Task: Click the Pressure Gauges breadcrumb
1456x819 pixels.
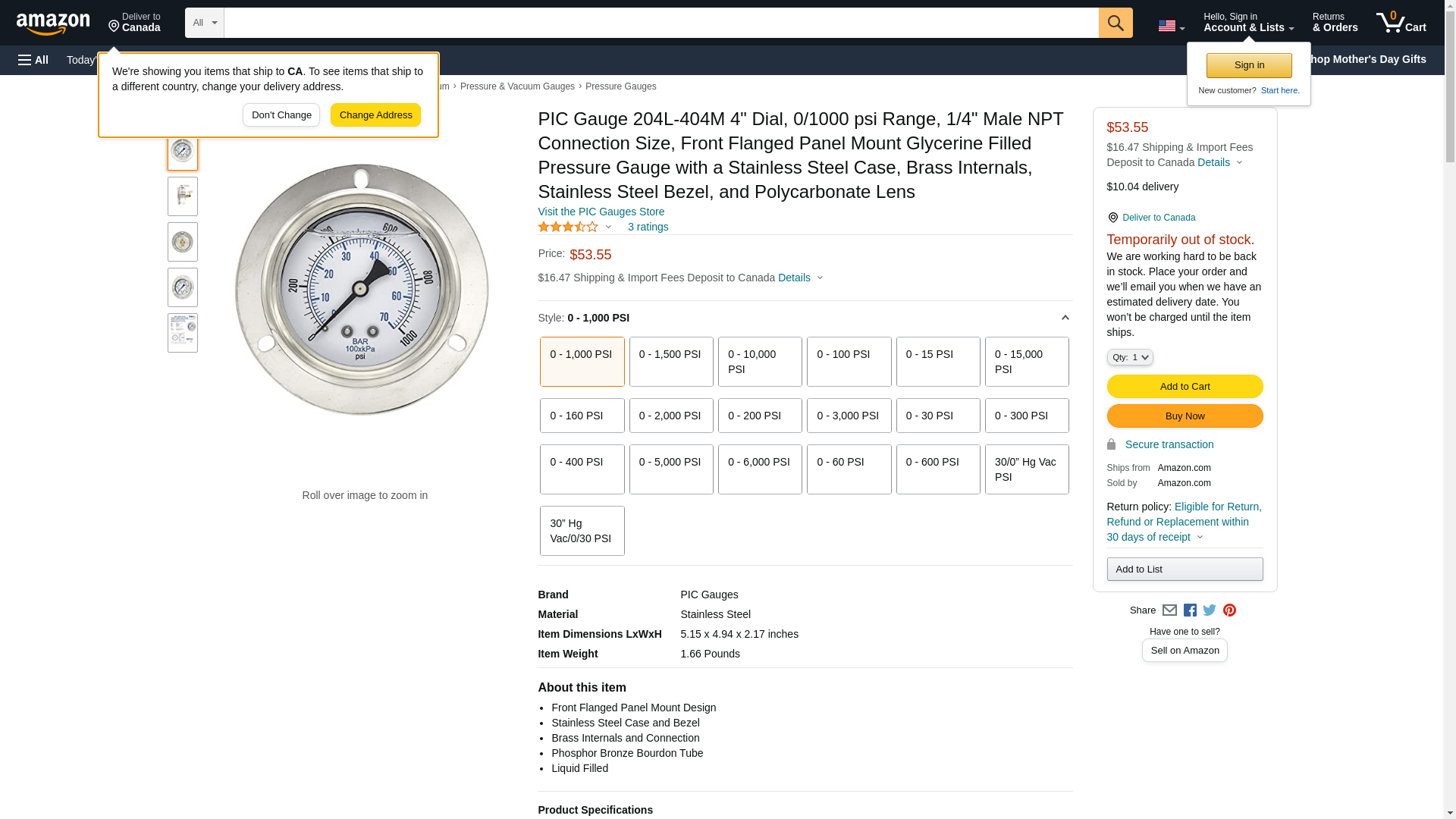Action: 620,86
